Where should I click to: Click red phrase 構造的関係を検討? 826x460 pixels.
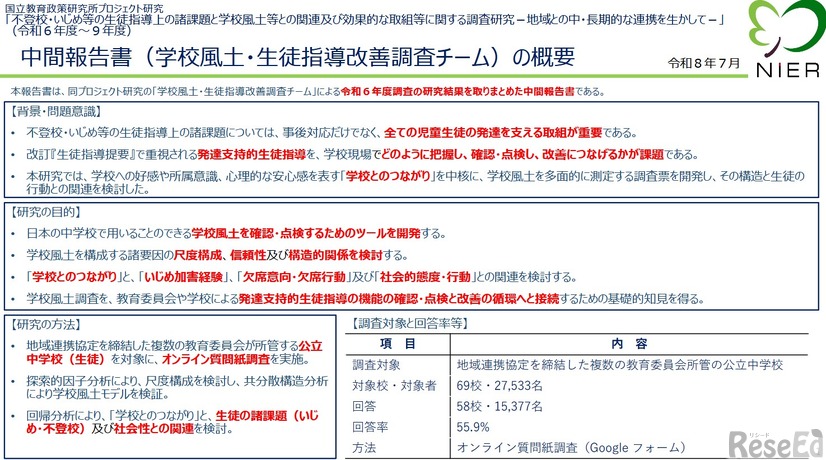335,256
